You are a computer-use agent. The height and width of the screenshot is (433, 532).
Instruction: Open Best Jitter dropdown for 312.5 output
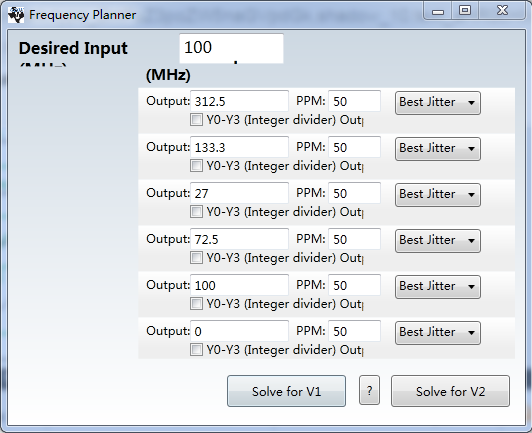[x=438, y=102]
